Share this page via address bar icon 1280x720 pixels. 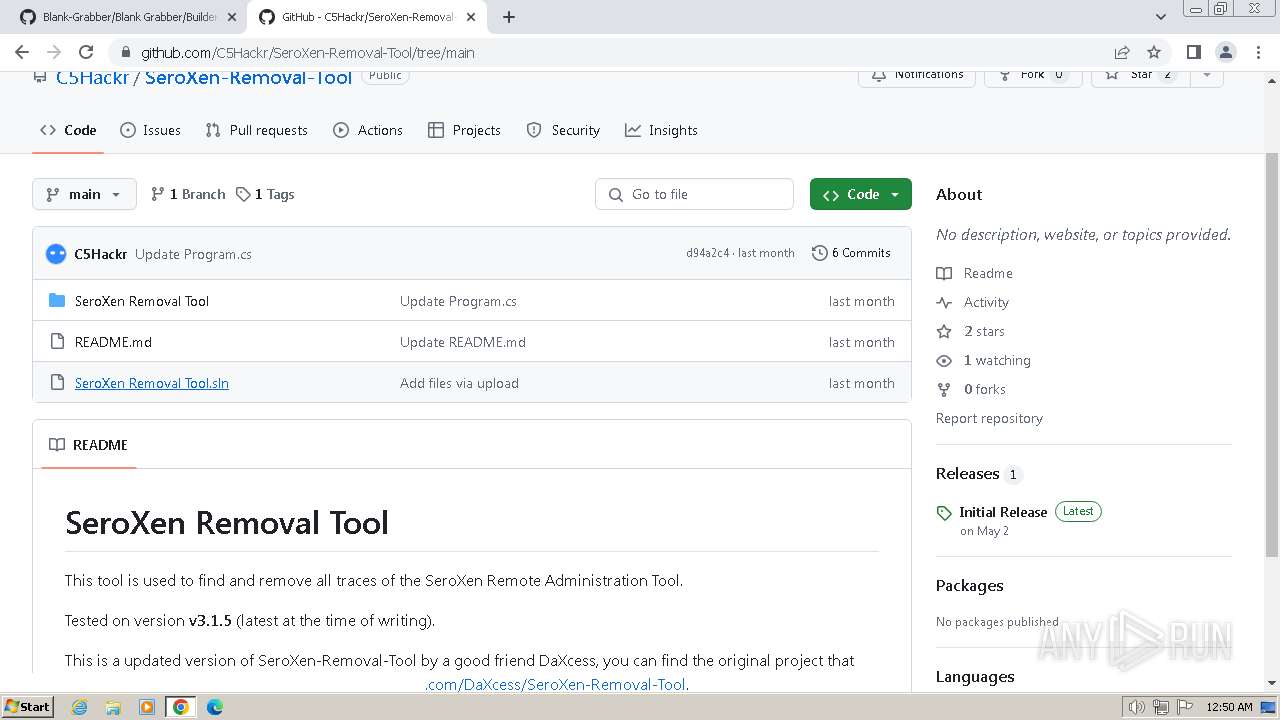tap(1122, 52)
